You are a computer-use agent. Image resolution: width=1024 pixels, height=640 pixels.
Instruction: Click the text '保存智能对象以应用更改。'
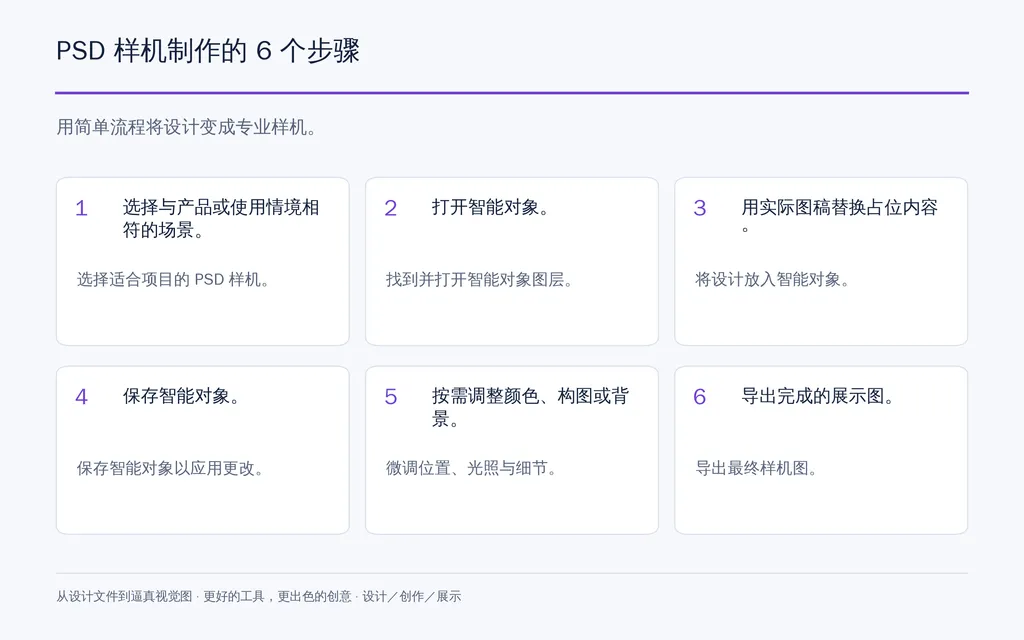(x=169, y=468)
